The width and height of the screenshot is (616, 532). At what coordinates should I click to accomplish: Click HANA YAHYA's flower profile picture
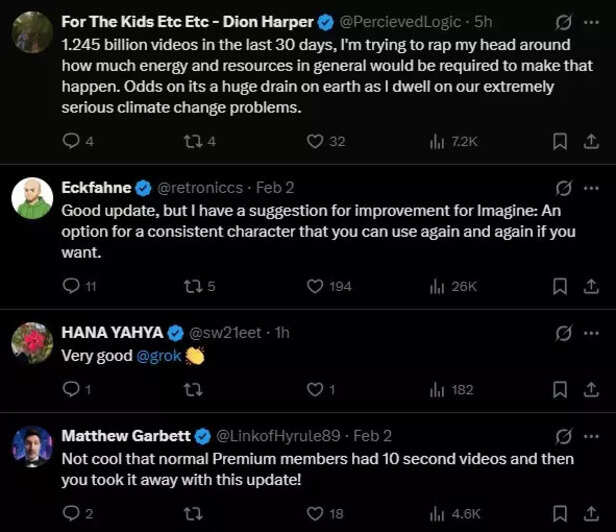coord(32,343)
